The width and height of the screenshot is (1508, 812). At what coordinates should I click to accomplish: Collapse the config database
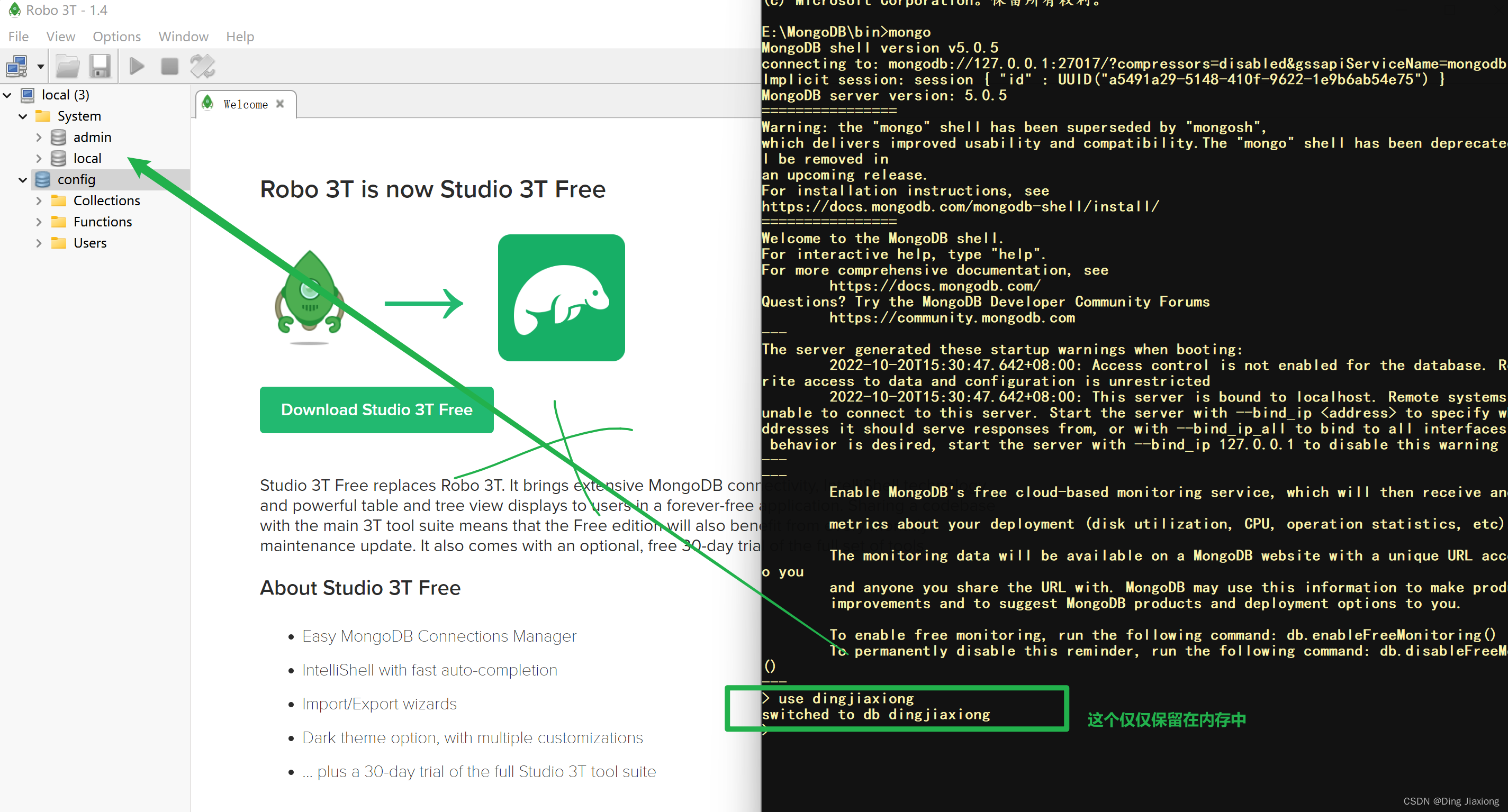pos(23,180)
